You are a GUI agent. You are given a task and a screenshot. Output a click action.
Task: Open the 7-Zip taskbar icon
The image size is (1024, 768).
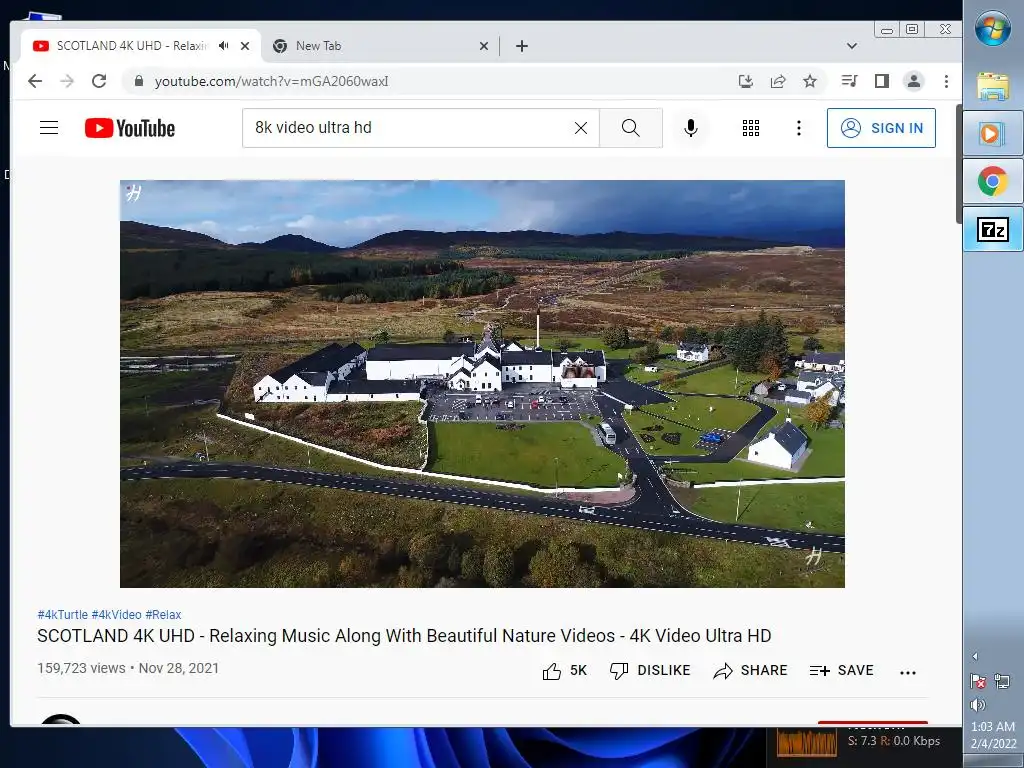pos(993,229)
